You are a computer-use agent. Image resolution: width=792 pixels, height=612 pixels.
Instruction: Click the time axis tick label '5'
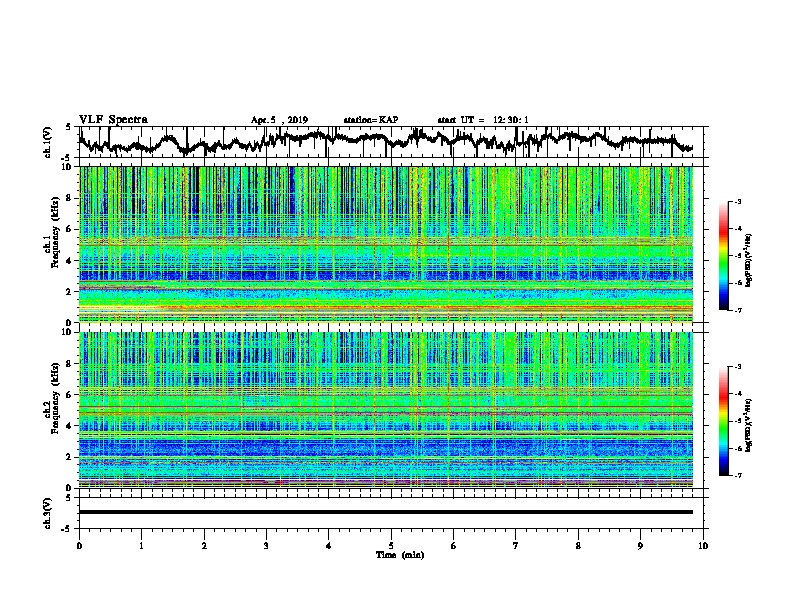click(391, 546)
